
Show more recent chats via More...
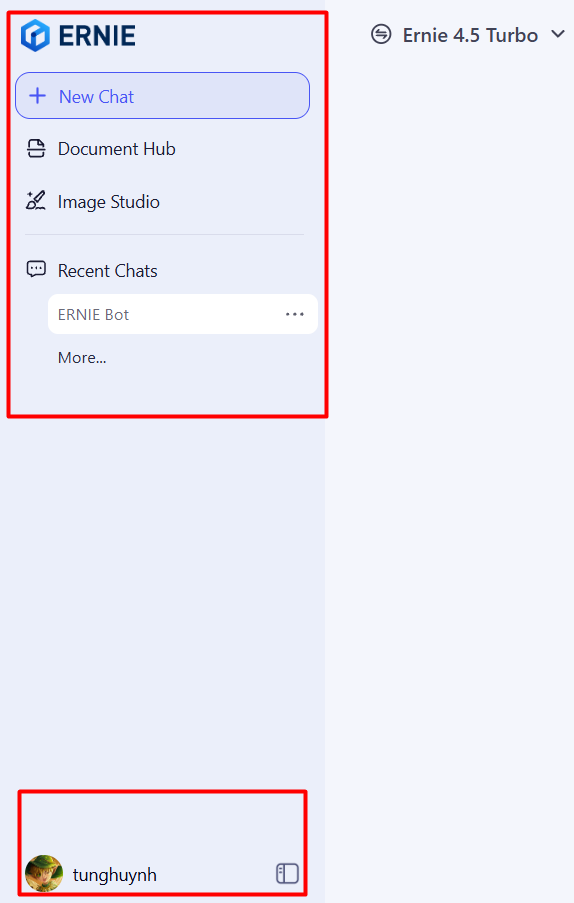82,358
